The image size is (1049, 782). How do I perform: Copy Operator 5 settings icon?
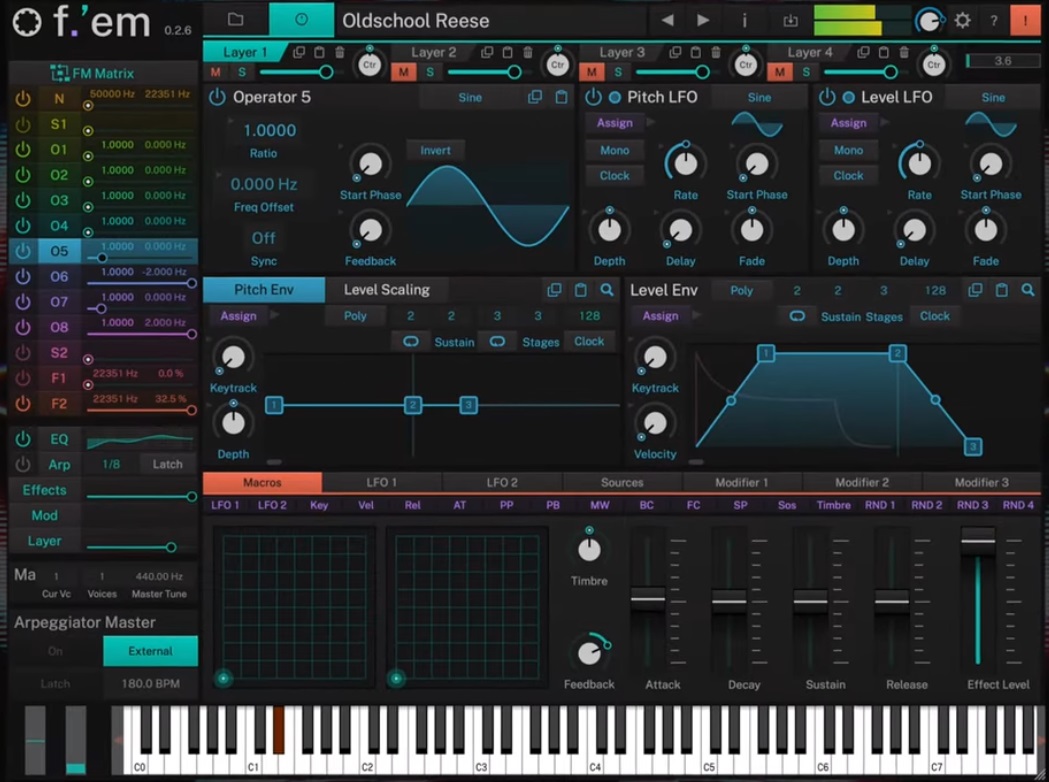tap(535, 97)
